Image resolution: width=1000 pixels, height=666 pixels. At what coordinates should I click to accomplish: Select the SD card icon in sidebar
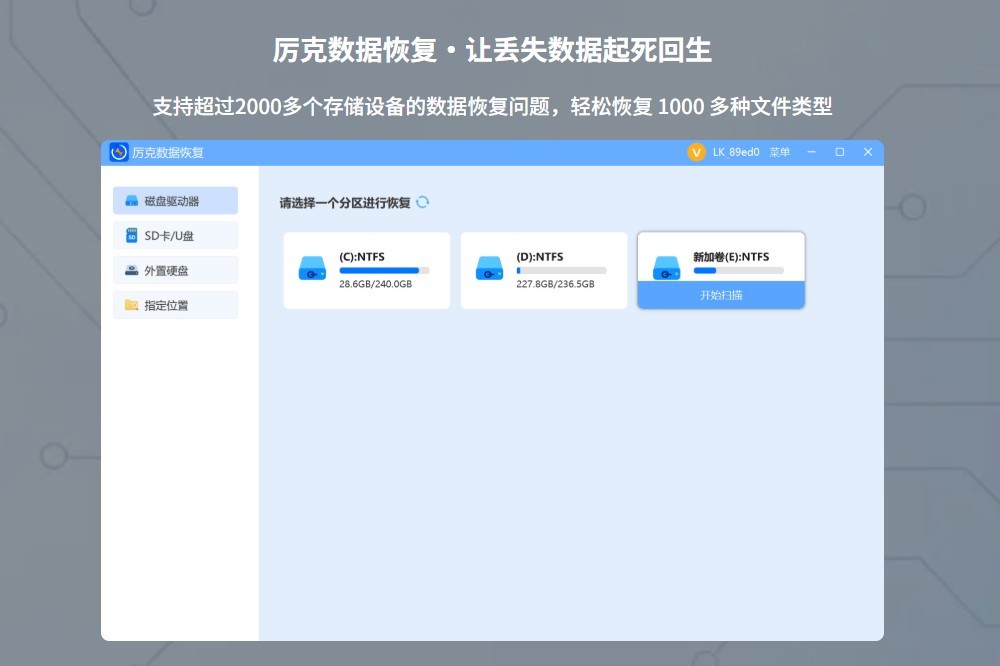point(131,236)
